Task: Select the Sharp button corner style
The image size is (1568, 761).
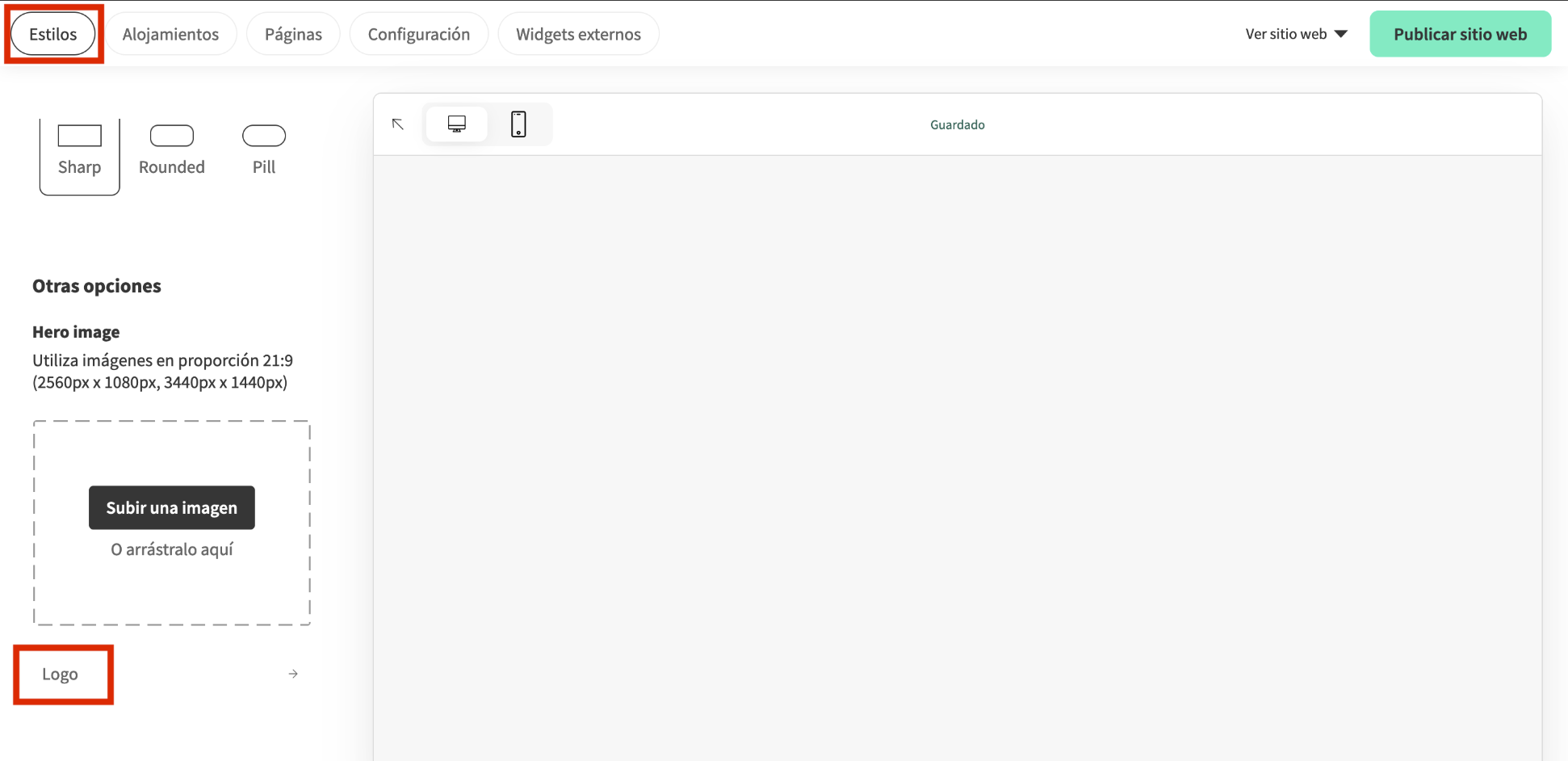Action: tap(79, 153)
